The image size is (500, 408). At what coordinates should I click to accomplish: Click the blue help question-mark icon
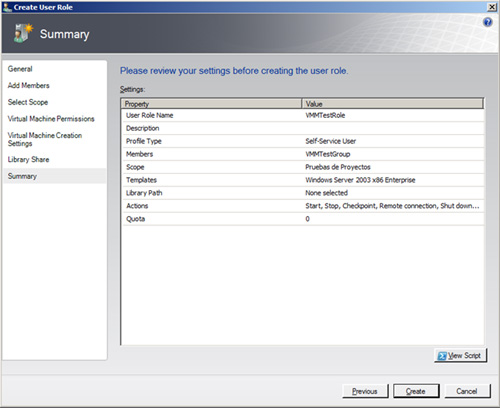tap(488, 22)
